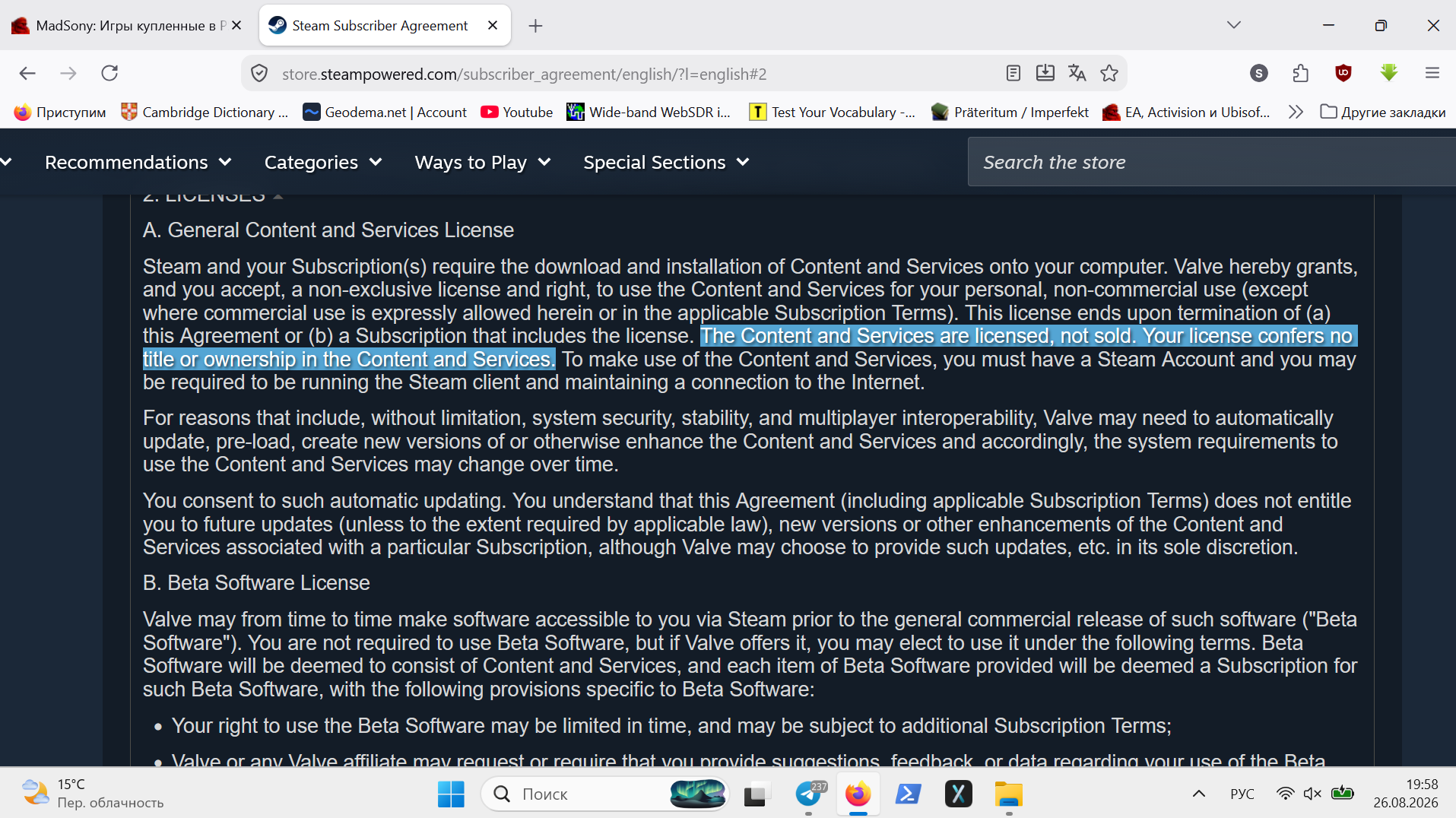
Task: Open the Windows Start menu
Action: (451, 794)
